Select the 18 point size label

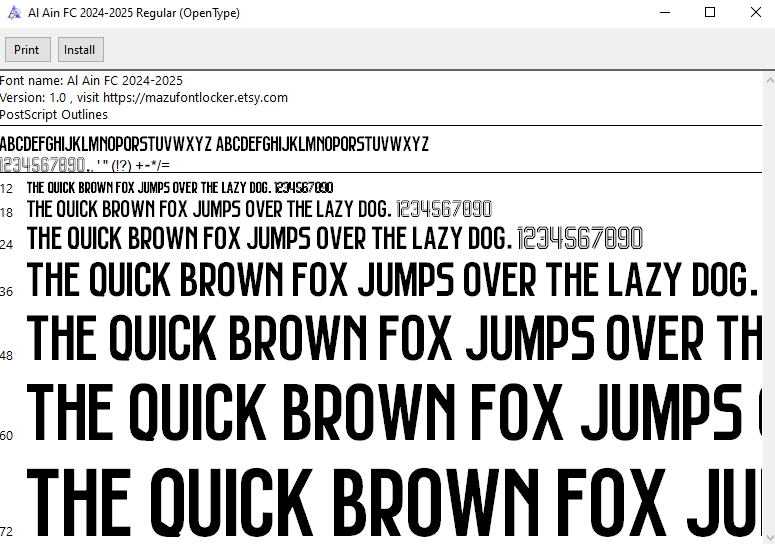7,212
